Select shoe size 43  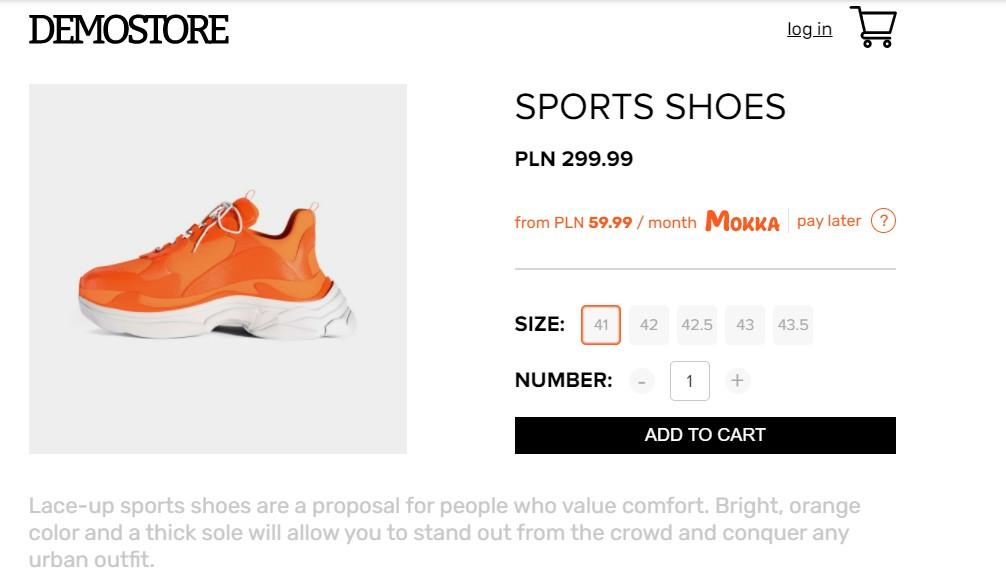tap(745, 325)
